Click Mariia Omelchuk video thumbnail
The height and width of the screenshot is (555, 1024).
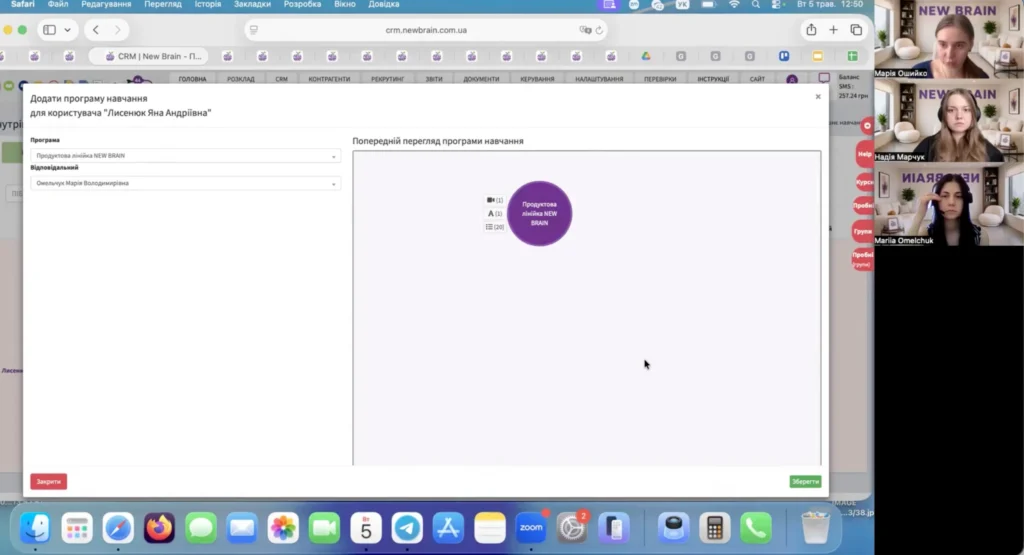949,204
